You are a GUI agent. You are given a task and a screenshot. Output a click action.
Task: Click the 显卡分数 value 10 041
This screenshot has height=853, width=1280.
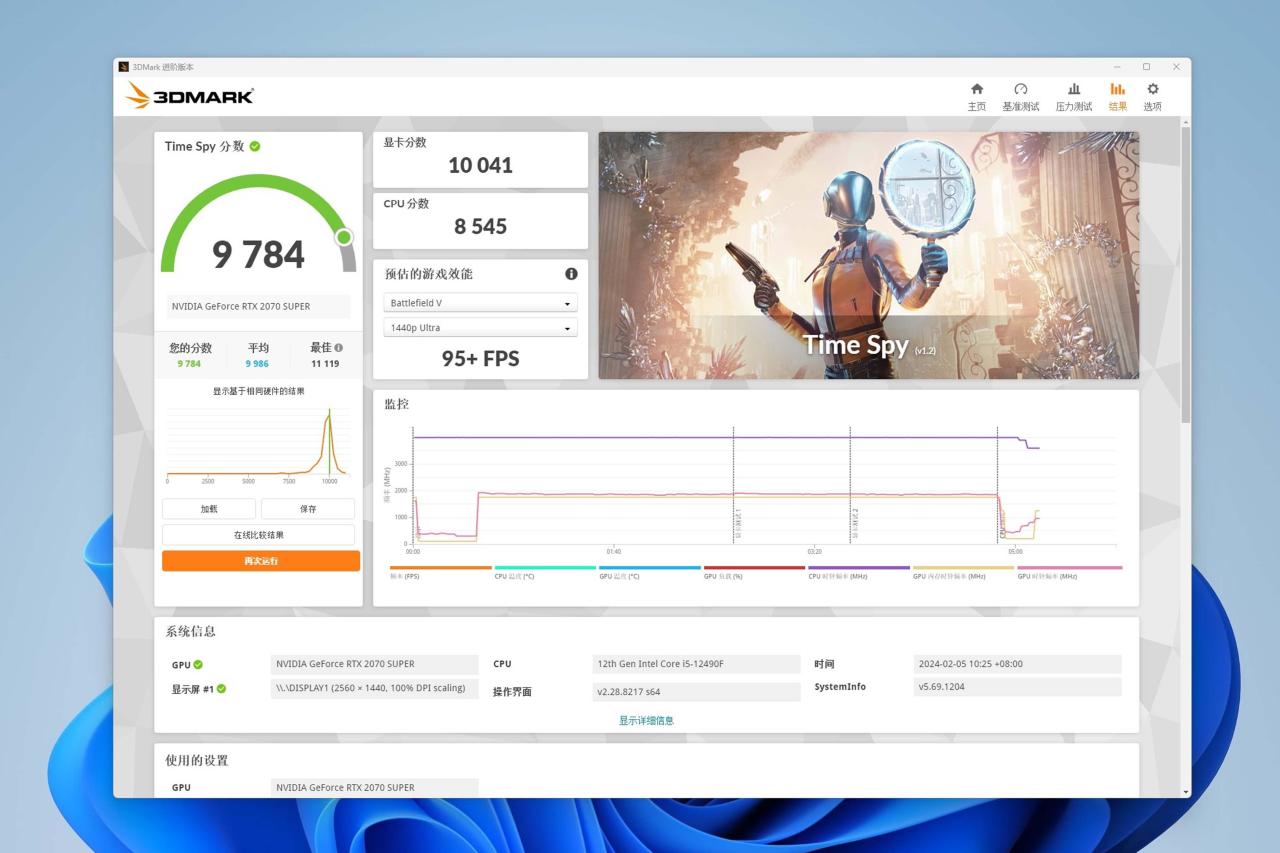point(480,166)
